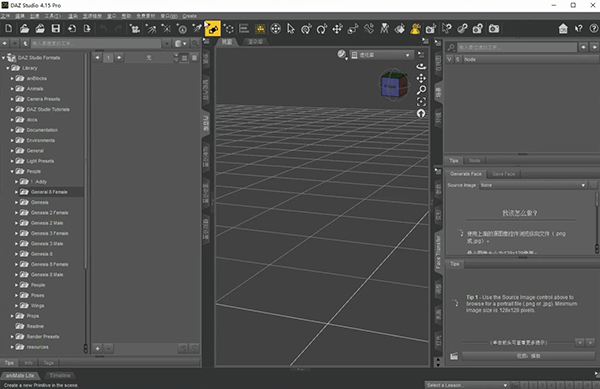Open the first menu bar item

pos(5,16)
